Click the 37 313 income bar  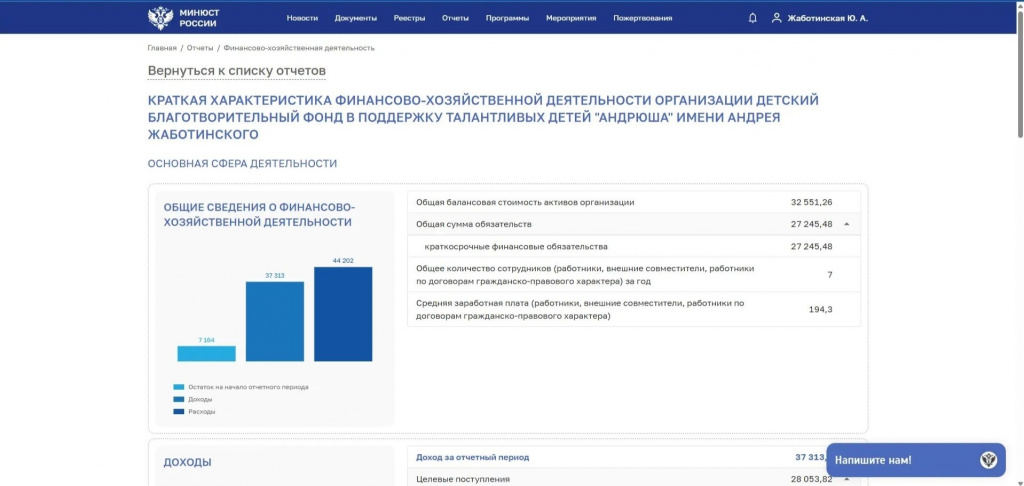pos(275,321)
